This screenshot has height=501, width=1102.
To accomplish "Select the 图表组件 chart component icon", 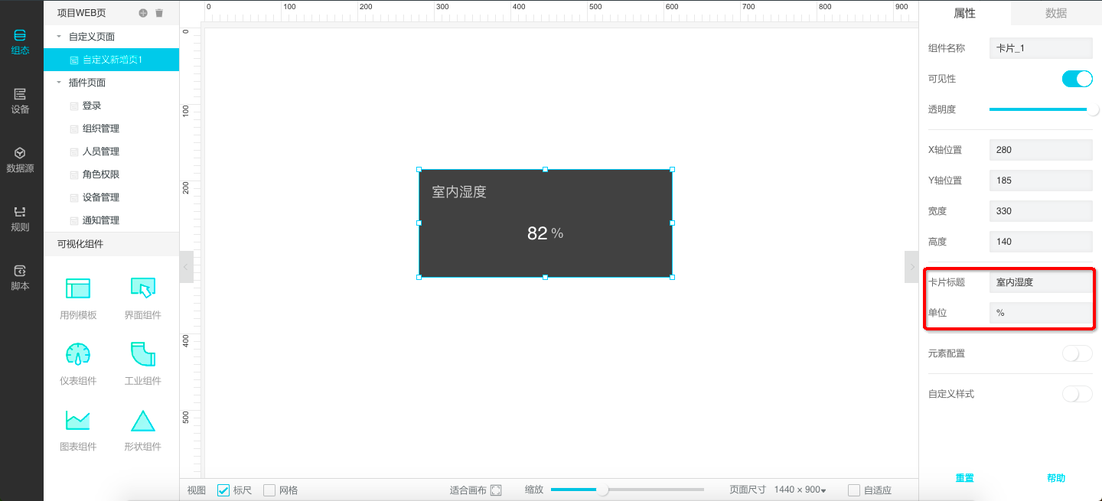I will tap(78, 419).
